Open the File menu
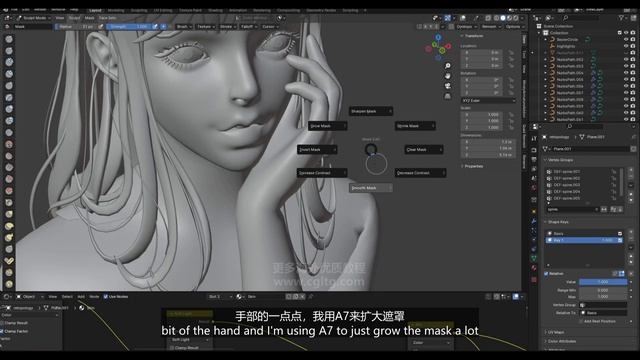 pyautogui.click(x=14, y=9)
